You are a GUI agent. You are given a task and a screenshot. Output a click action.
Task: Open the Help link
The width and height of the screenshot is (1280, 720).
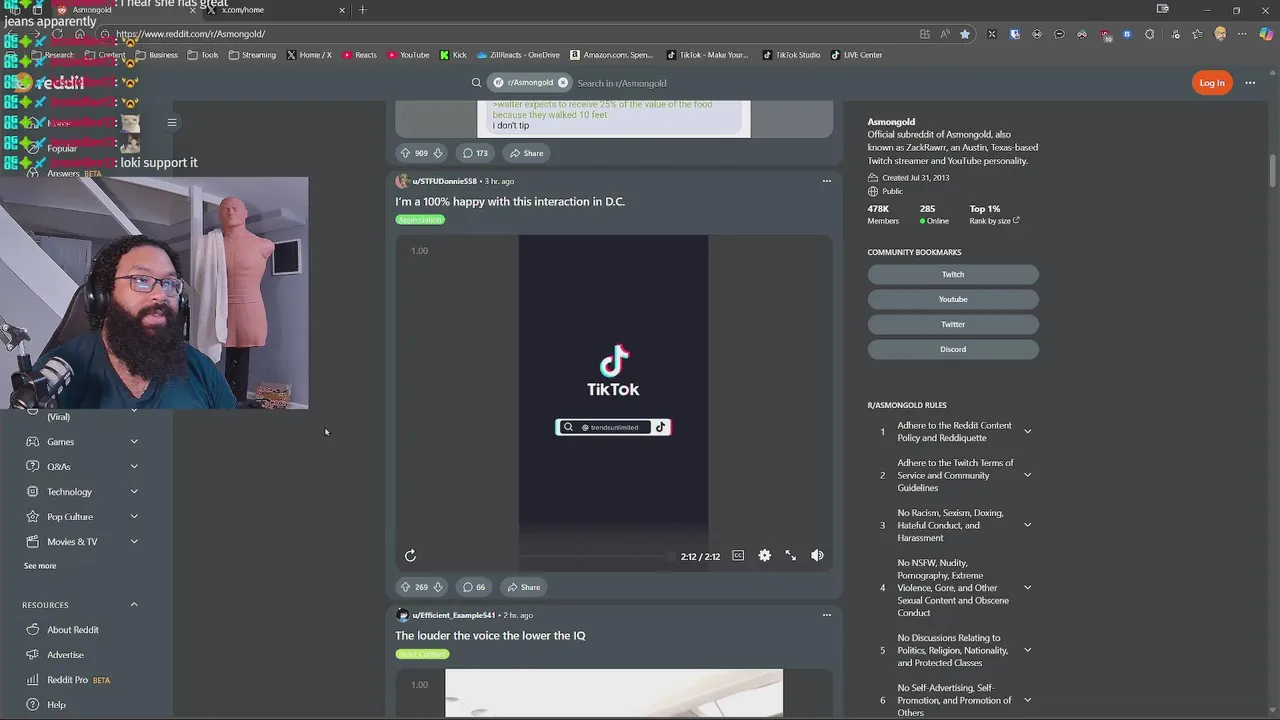click(x=56, y=705)
